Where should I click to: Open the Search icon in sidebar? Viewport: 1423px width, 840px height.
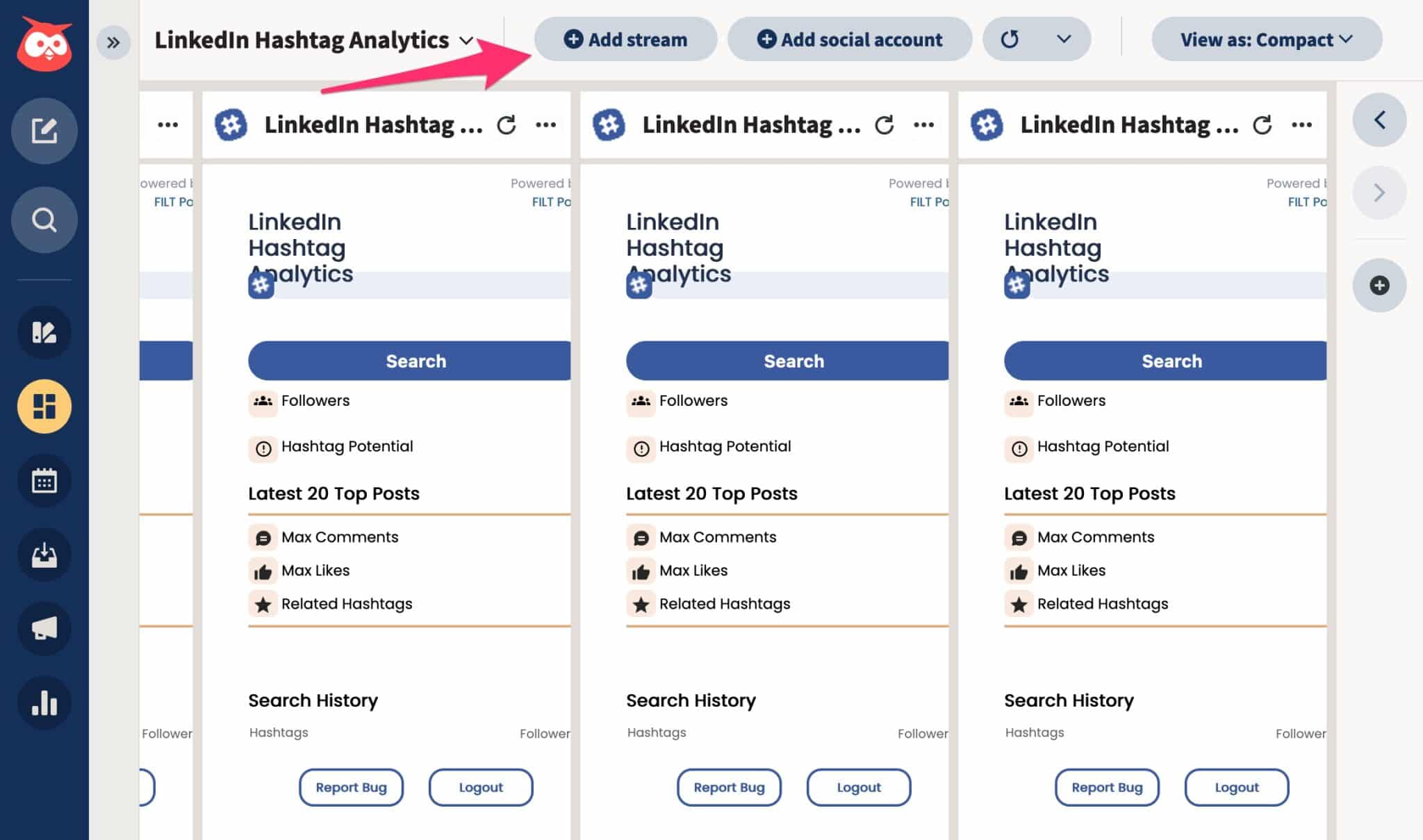pos(44,219)
